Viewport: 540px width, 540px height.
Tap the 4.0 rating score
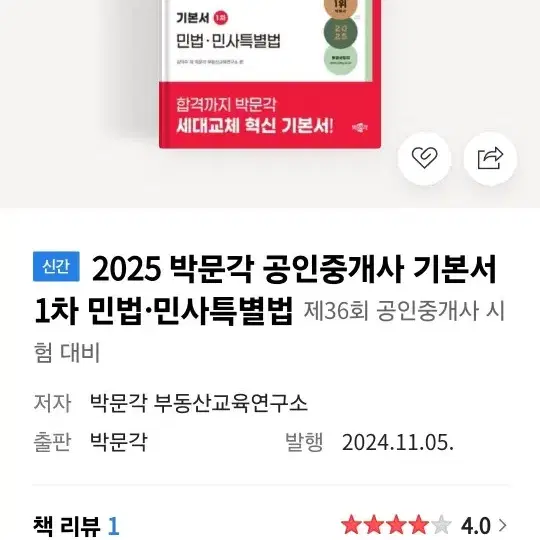tap(476, 526)
